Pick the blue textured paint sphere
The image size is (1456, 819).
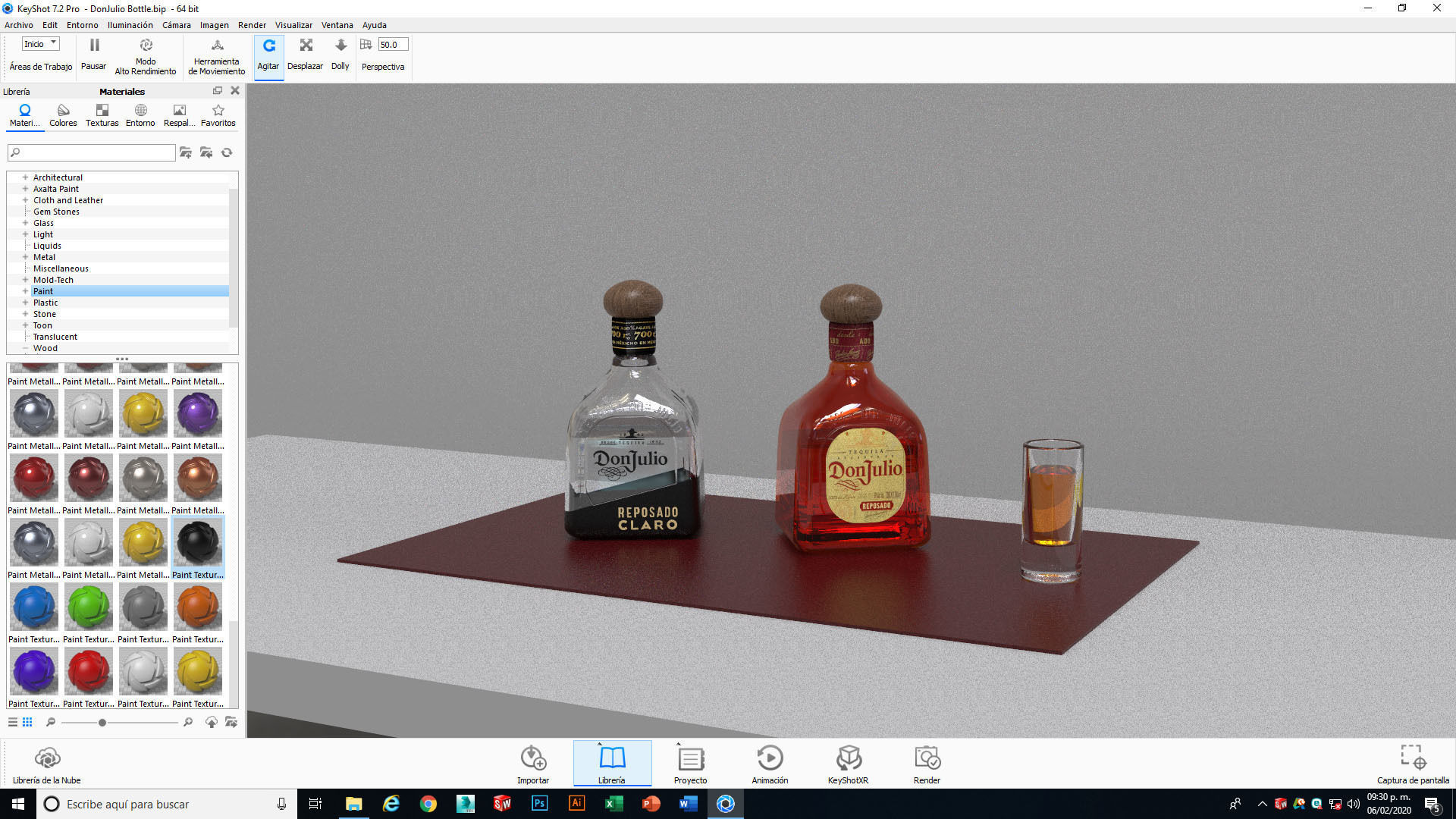pos(34,607)
